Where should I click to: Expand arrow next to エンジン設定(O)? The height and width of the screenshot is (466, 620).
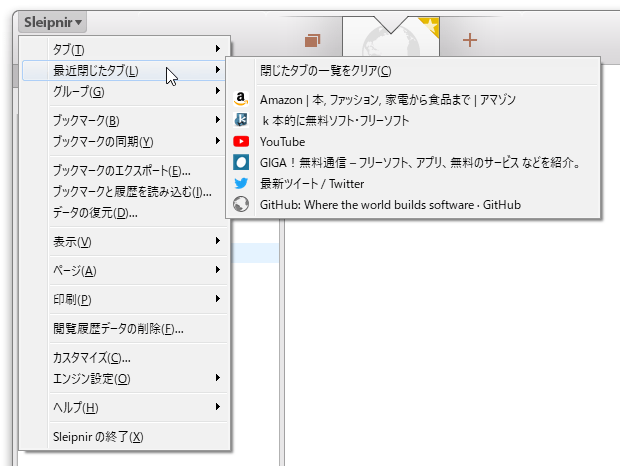click(x=218, y=377)
